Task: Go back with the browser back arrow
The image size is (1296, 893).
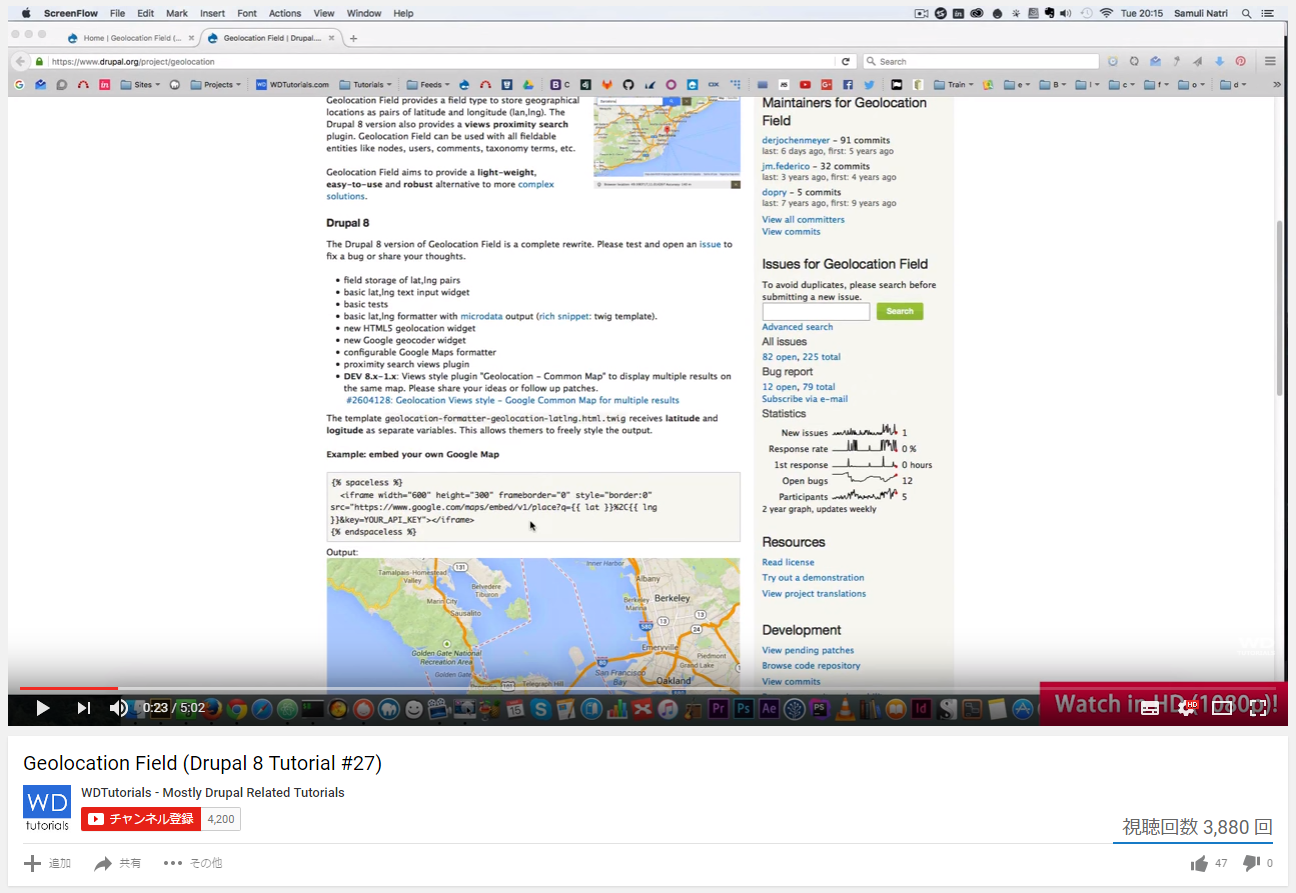Action: [x=20, y=61]
